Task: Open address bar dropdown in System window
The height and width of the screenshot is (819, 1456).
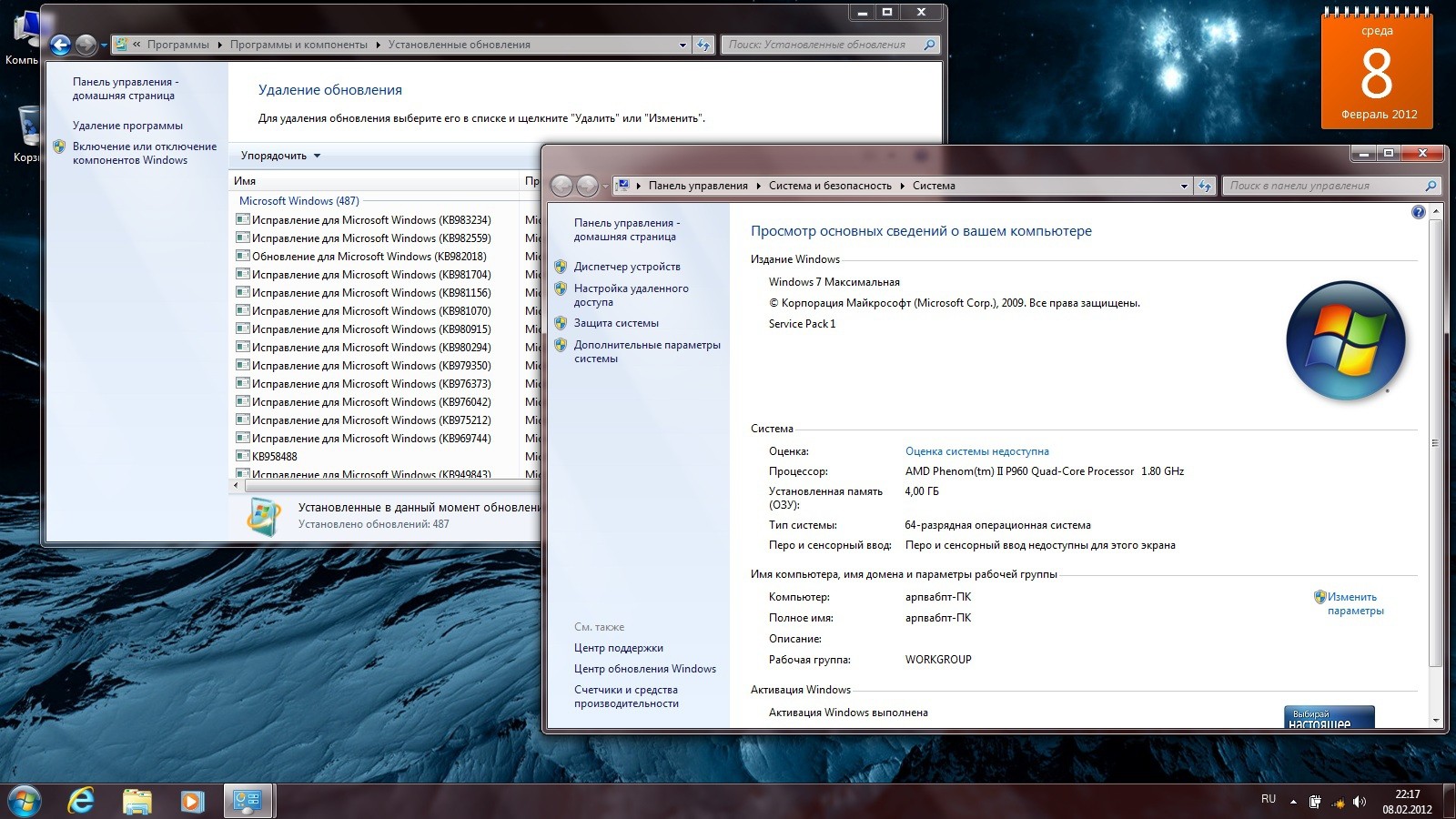Action: point(1184,186)
